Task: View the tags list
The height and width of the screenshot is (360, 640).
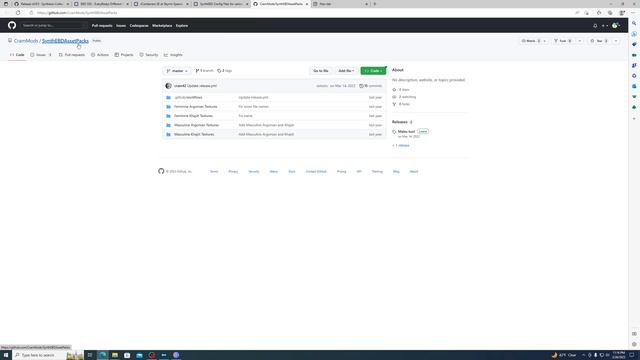Action: [224, 71]
